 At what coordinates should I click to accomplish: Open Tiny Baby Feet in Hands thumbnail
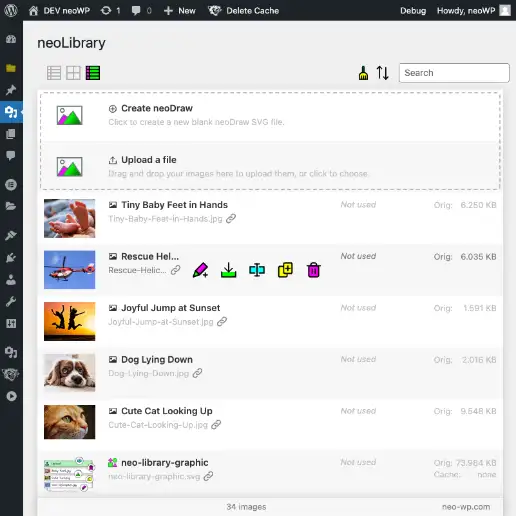(x=69, y=218)
